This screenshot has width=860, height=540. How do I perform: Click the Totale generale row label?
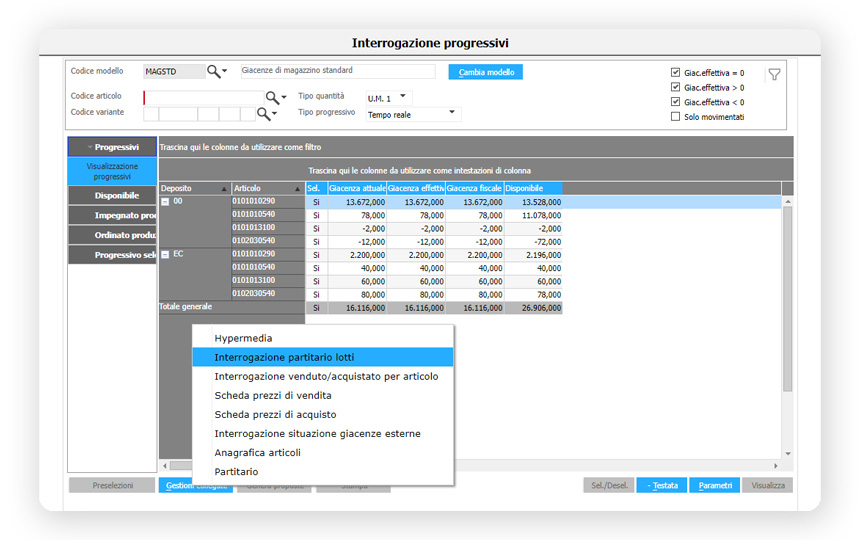pos(185,306)
